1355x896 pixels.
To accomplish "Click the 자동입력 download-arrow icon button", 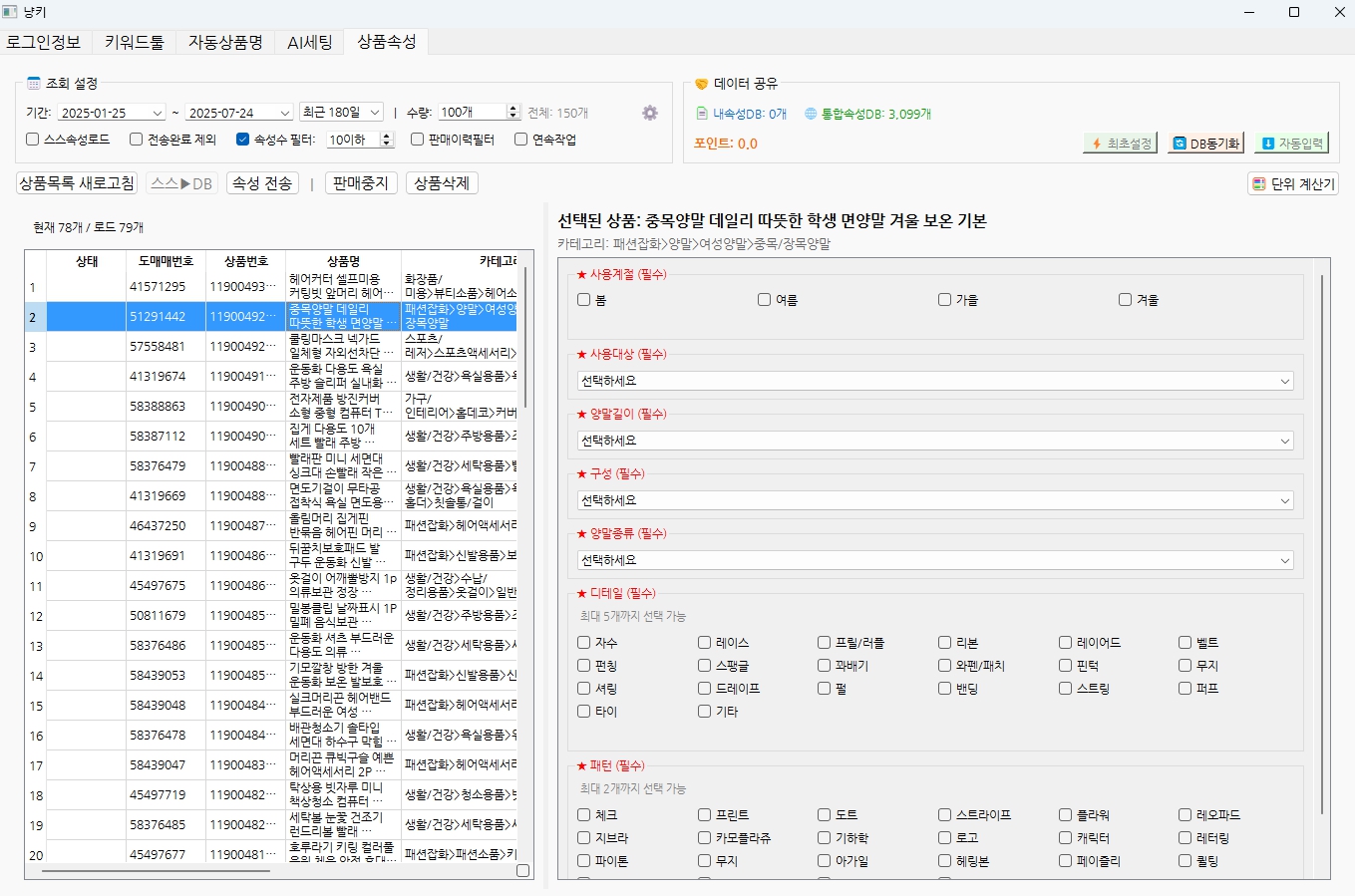I will [1268, 144].
